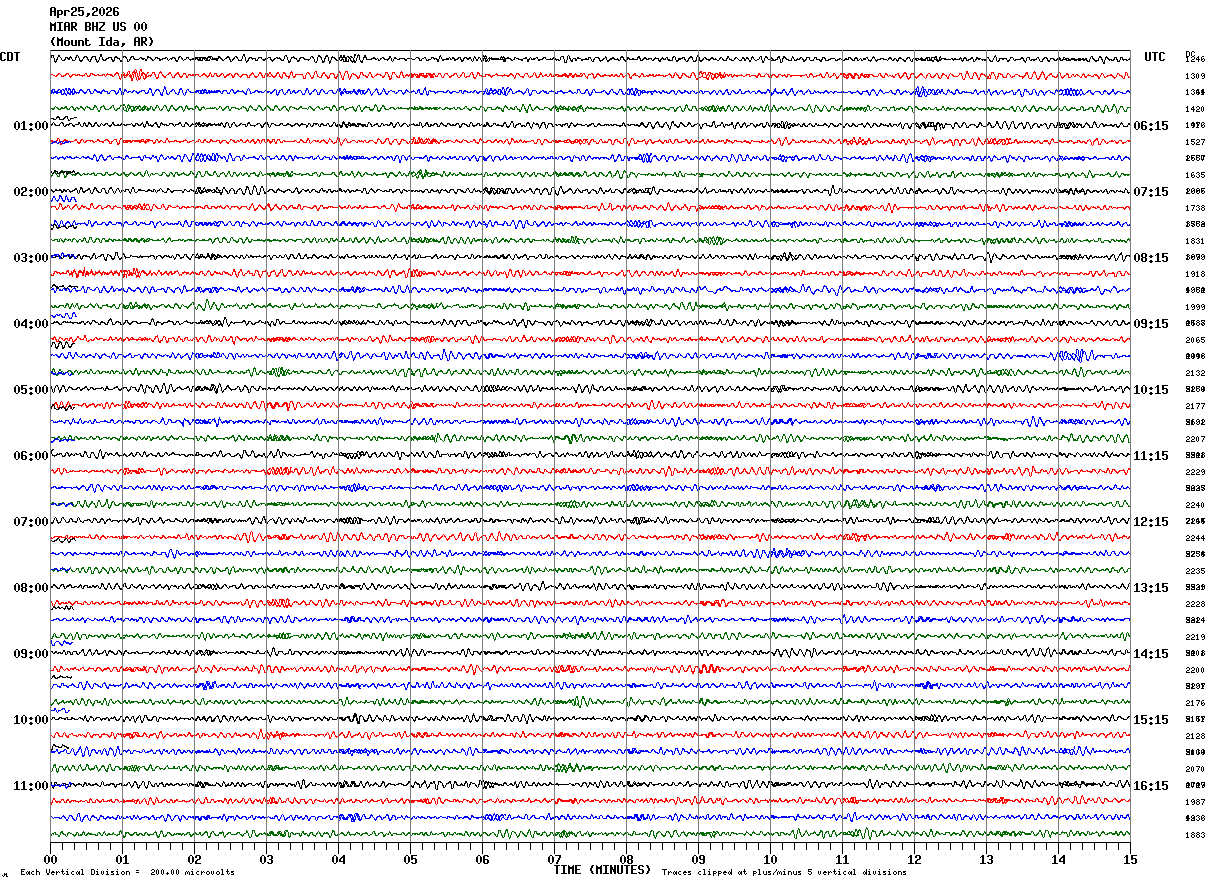The image size is (1210, 886).
Task: Select the station code 'MIAR BHZ US 00'
Action: 98,27
